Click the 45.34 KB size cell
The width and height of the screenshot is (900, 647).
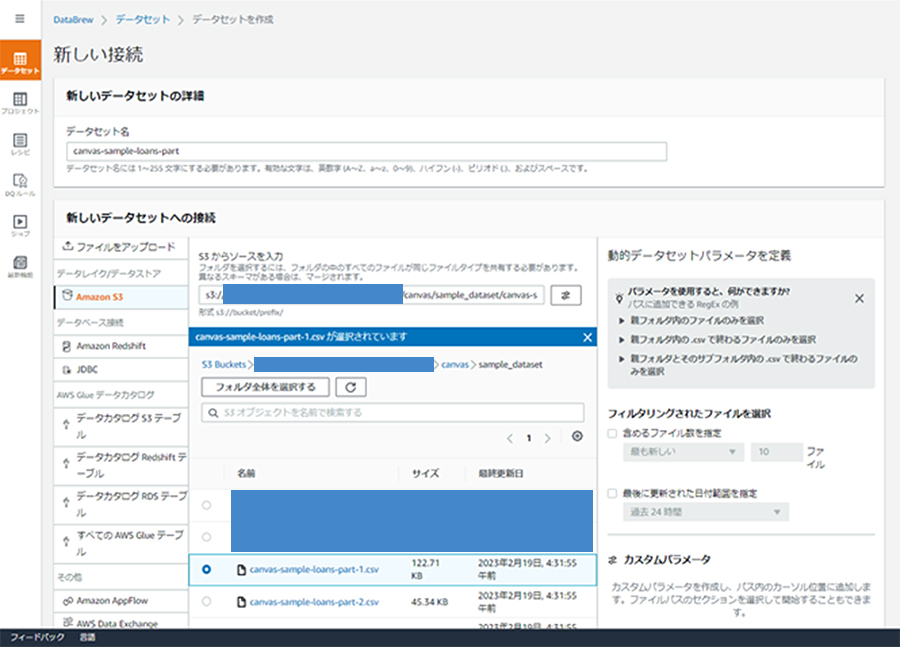(x=429, y=602)
